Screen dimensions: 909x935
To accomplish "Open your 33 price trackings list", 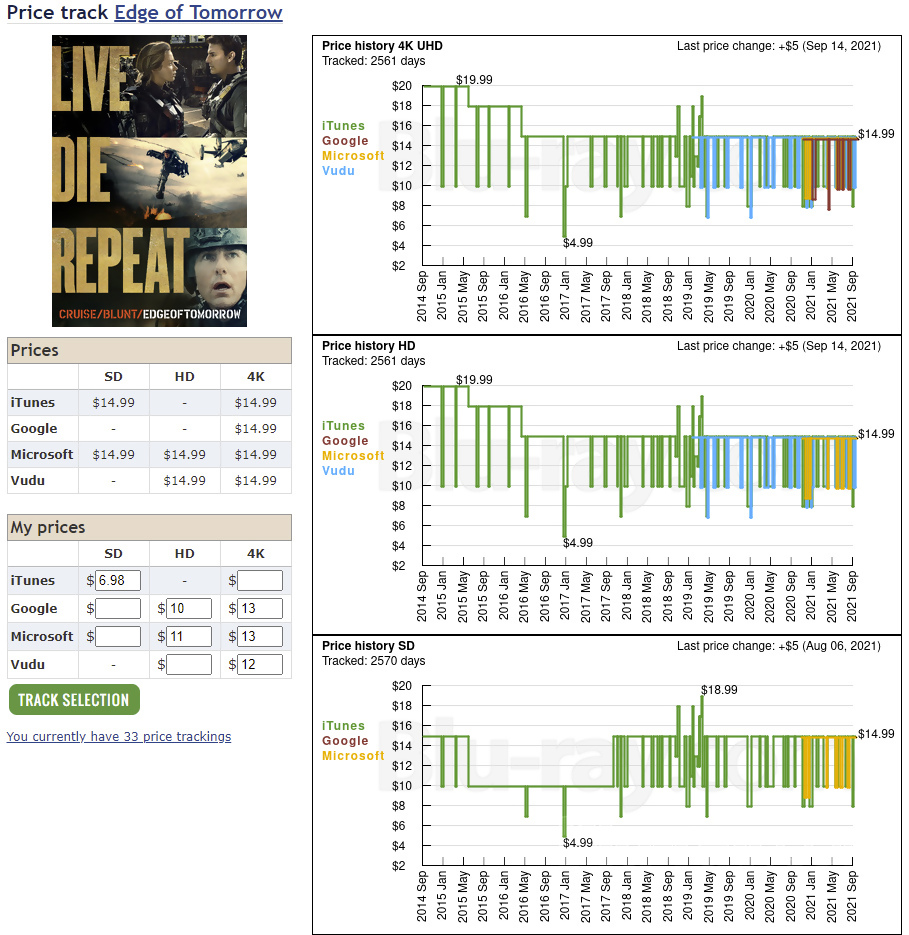I will [118, 736].
